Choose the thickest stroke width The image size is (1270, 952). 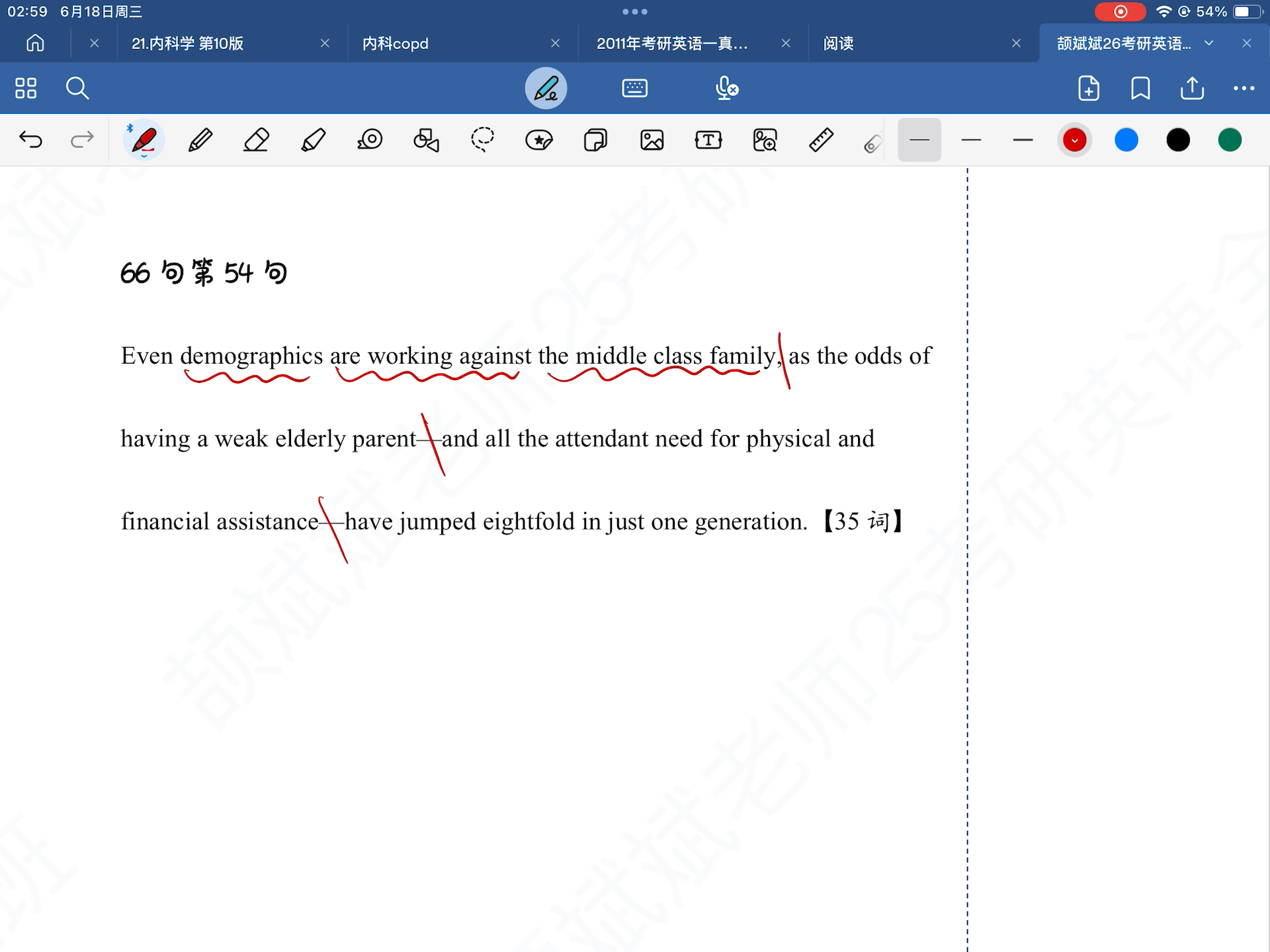coord(1023,140)
